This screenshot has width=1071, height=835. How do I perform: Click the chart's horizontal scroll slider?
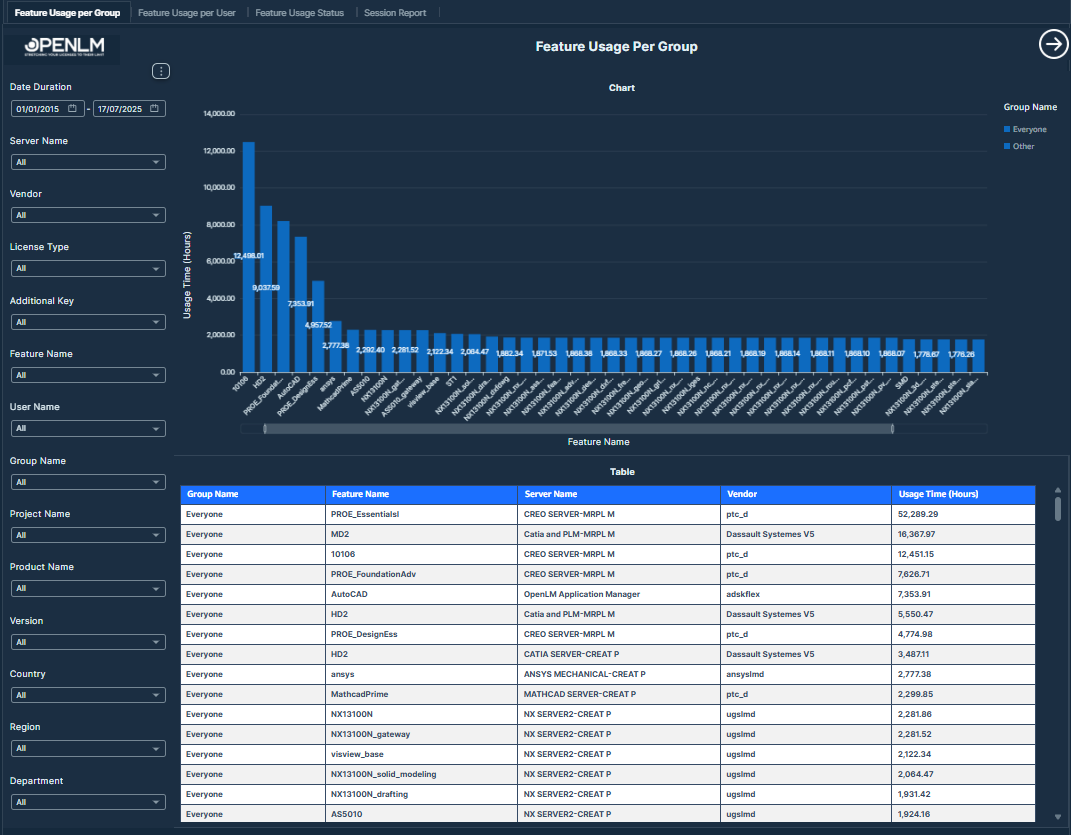tap(578, 428)
